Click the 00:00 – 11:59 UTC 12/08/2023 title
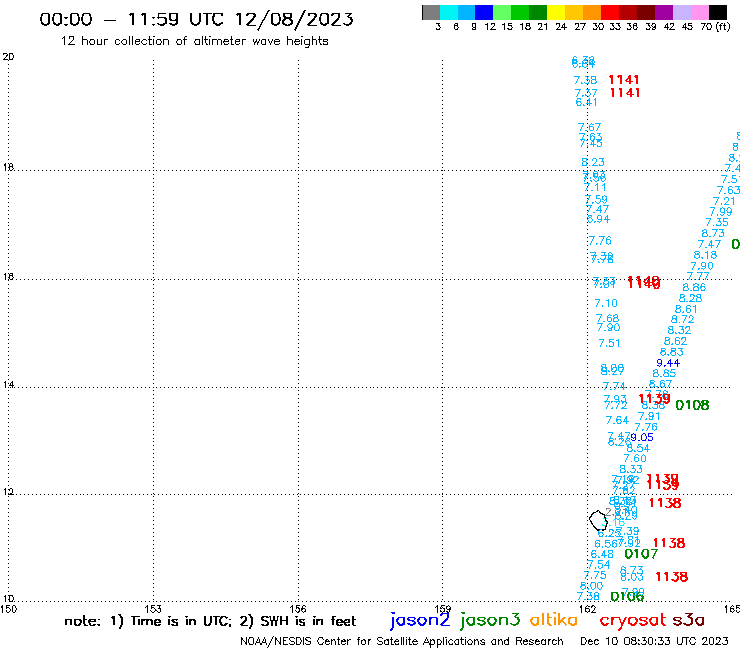Image resolution: width=740 pixels, height=650 pixels. [x=196, y=19]
